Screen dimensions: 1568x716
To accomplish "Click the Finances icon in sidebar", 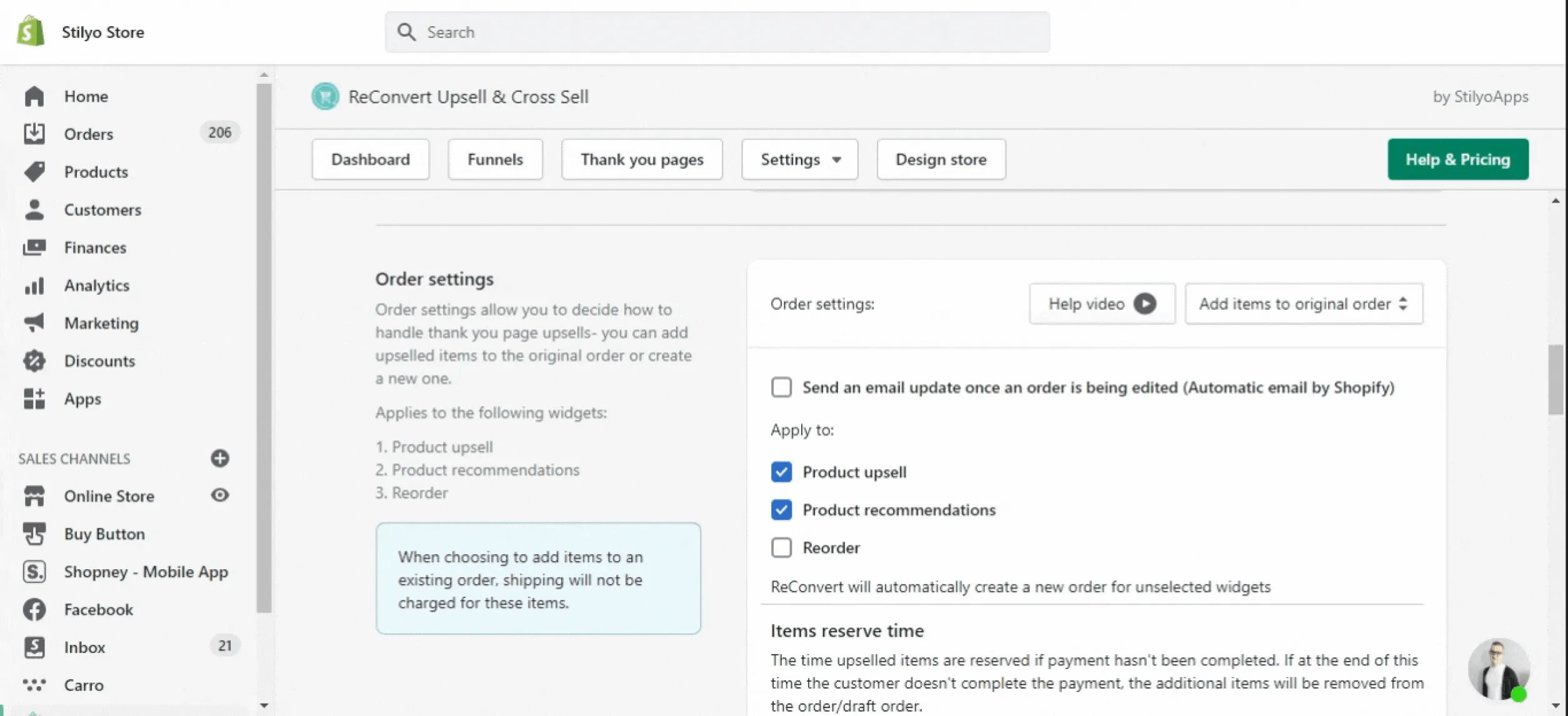I will click(x=34, y=247).
